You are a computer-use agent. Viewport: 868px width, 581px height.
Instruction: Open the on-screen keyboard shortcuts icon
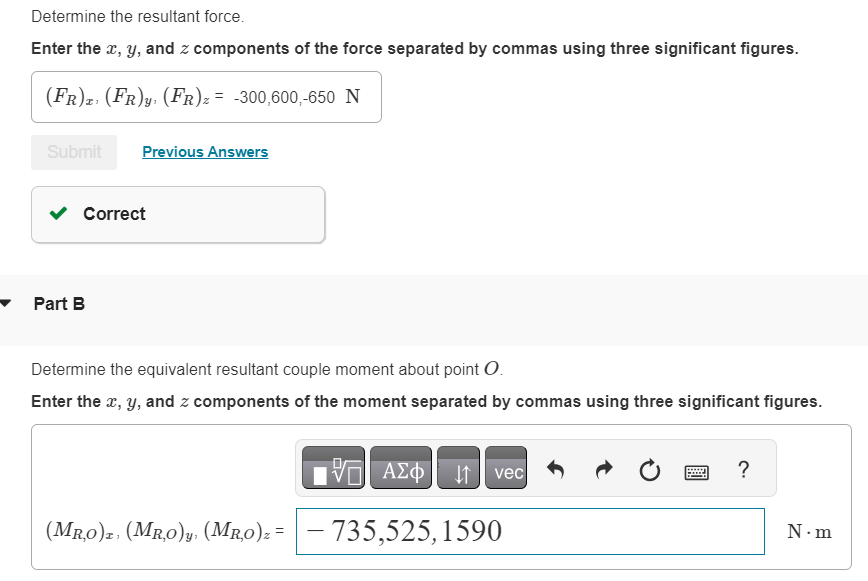(696, 468)
